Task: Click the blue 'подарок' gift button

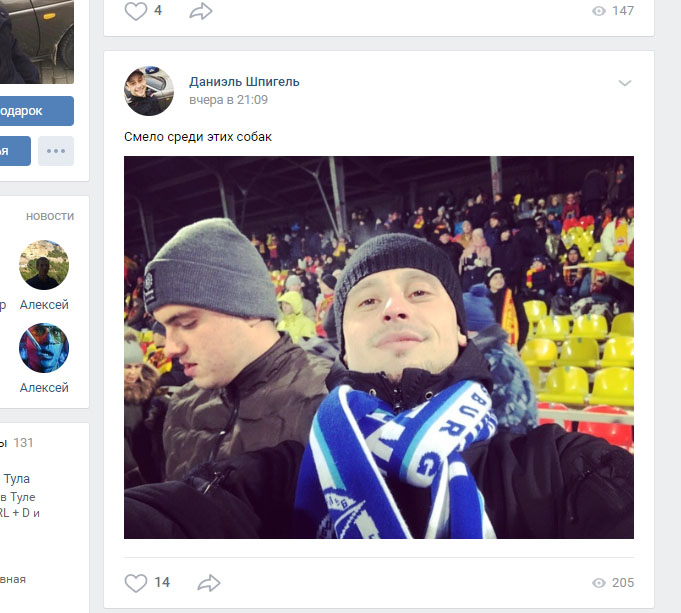Action: pos(36,111)
